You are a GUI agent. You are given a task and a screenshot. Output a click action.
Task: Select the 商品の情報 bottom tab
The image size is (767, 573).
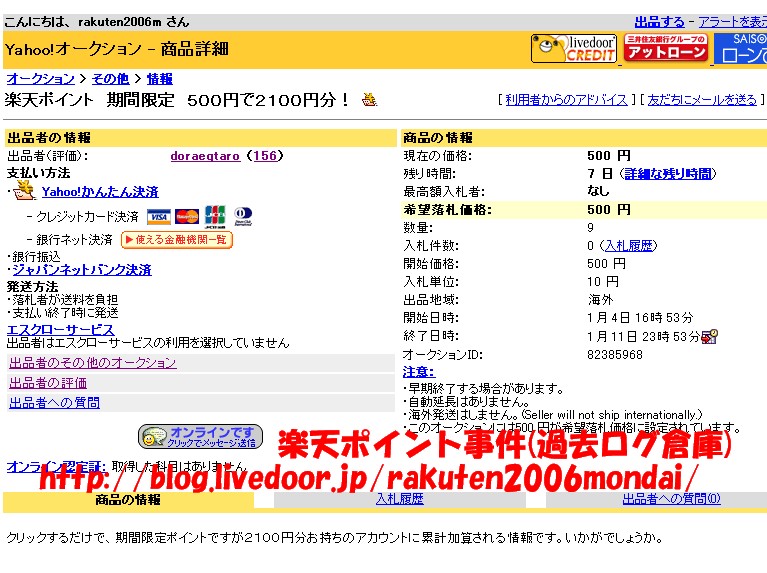click(128, 500)
